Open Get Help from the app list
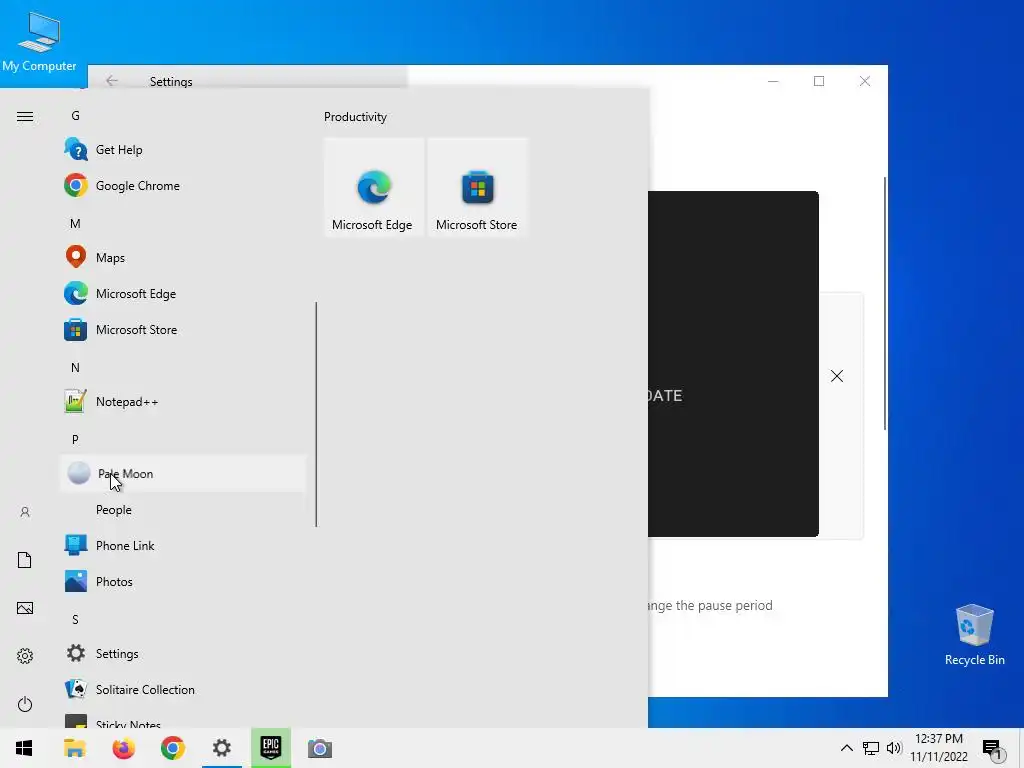The image size is (1024, 768). (x=183, y=150)
